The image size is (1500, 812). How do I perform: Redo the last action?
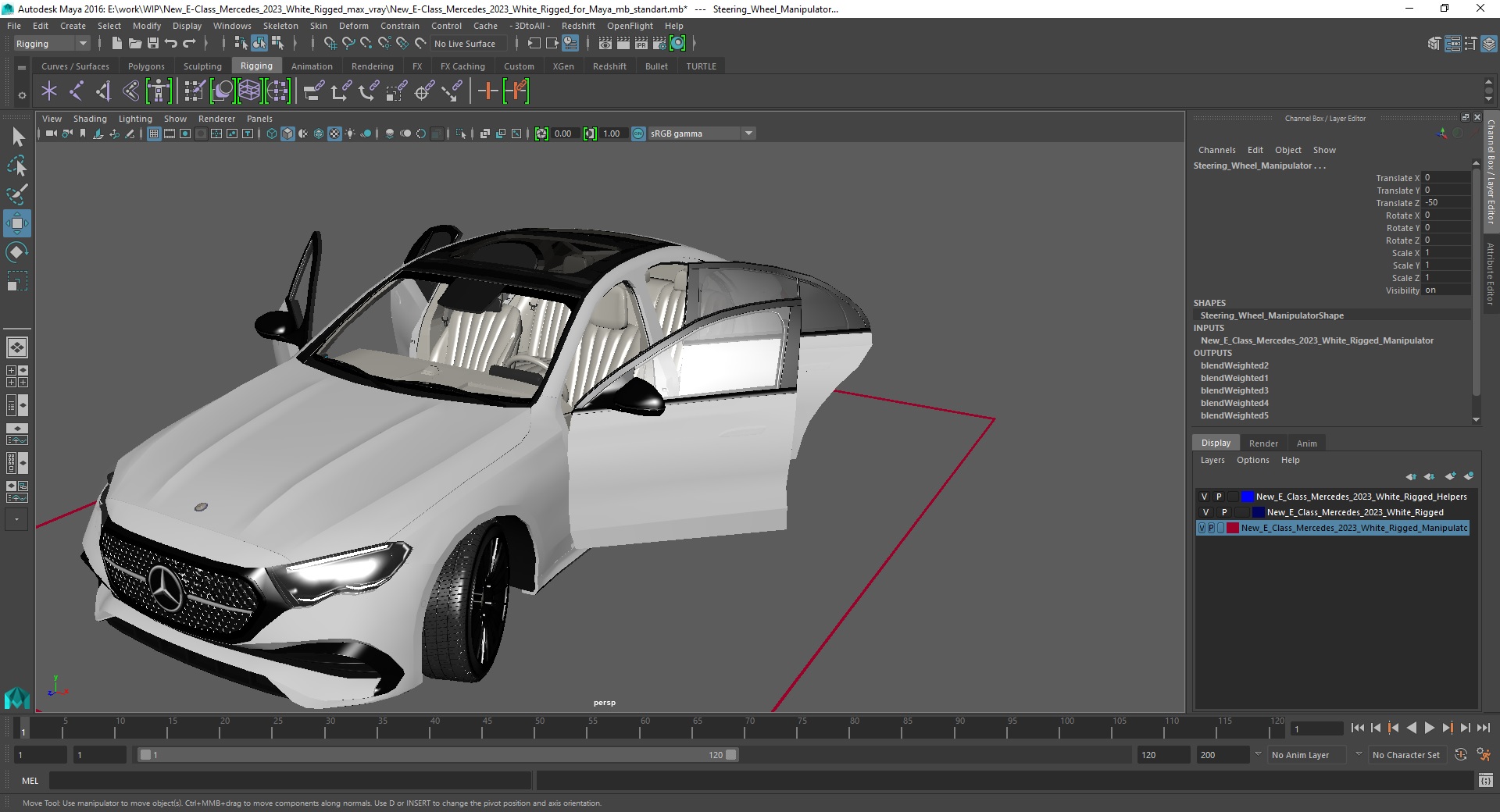click(x=189, y=44)
